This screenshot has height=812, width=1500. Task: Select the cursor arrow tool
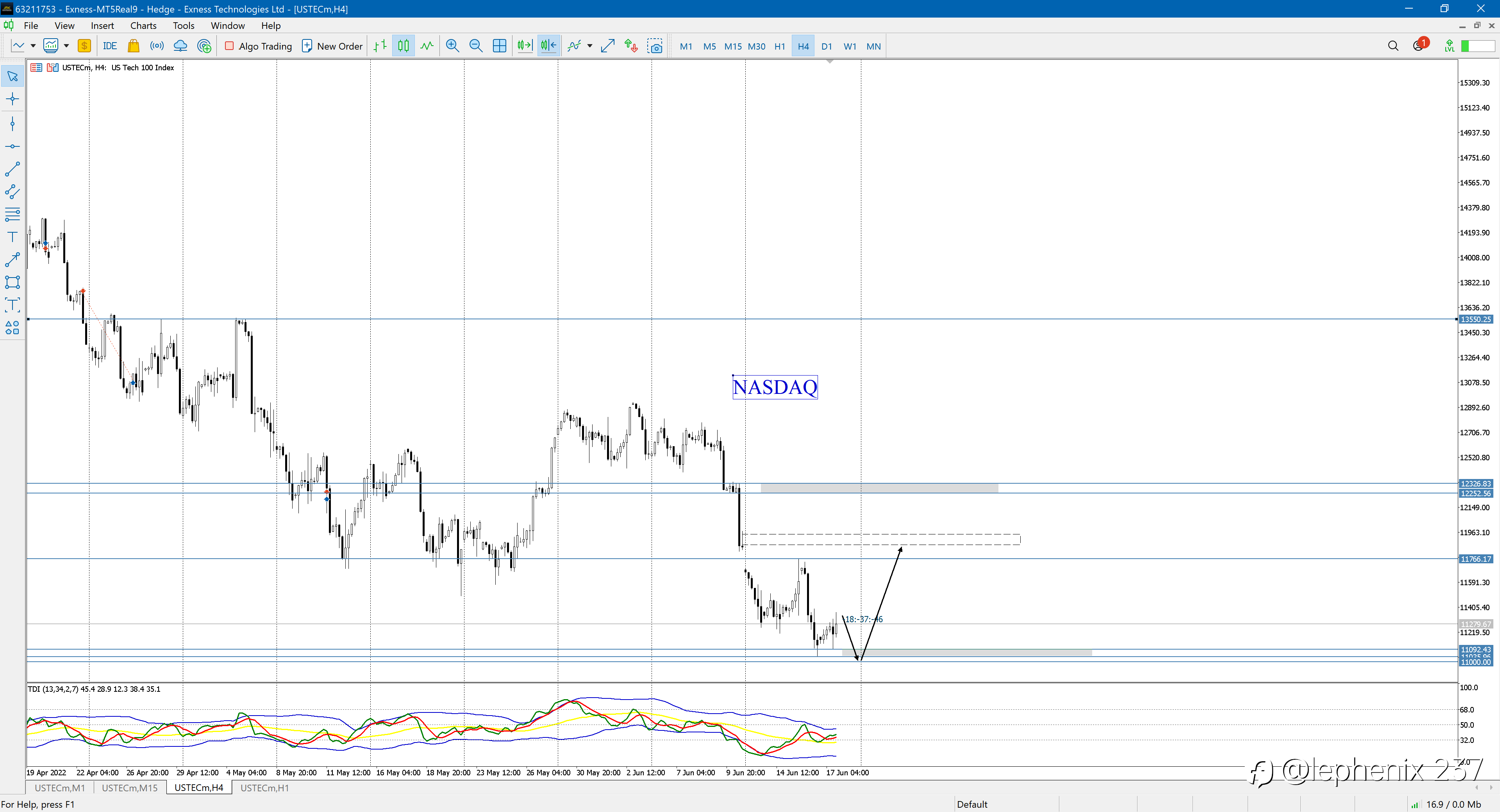[12, 76]
